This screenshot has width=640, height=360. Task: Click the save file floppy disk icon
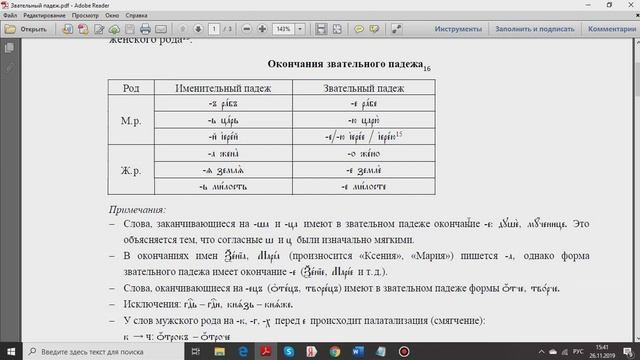[x=130, y=29]
